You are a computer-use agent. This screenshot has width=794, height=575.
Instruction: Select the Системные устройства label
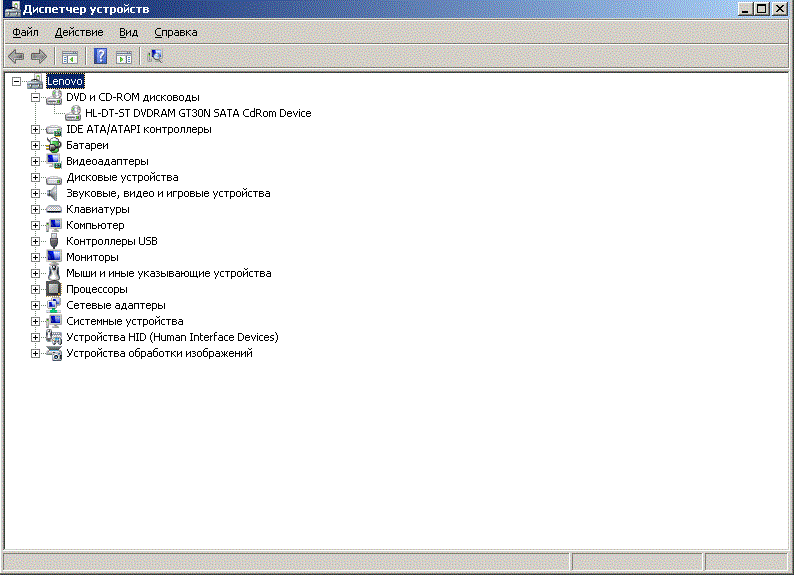pos(125,321)
